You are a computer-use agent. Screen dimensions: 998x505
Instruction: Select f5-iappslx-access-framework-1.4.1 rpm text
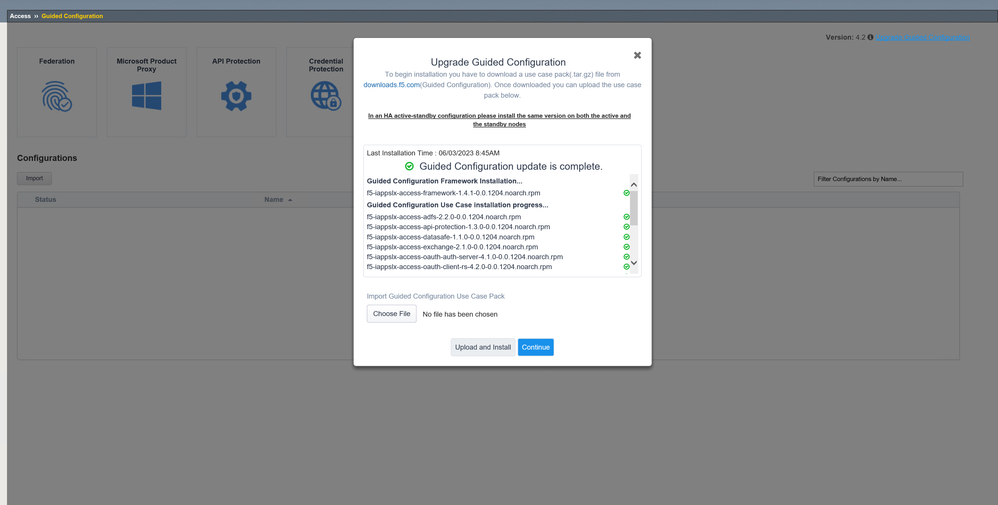(x=453, y=193)
